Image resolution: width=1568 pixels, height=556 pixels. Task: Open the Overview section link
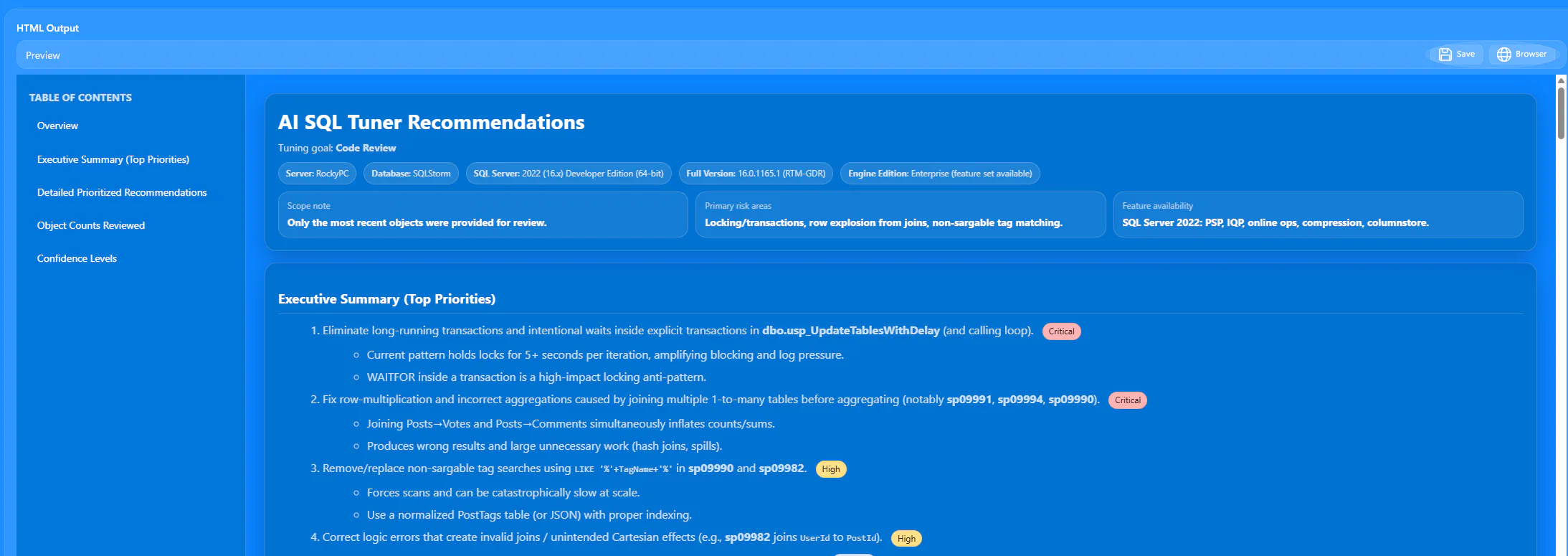click(x=57, y=126)
